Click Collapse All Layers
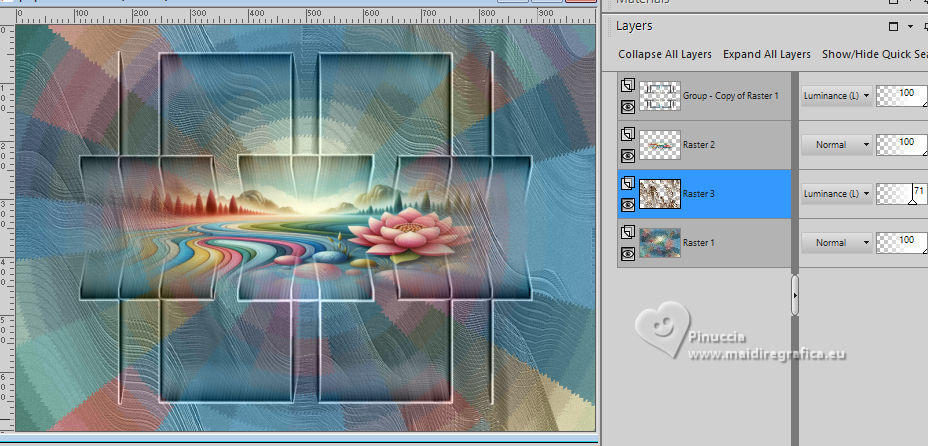The image size is (928, 446). pos(665,54)
